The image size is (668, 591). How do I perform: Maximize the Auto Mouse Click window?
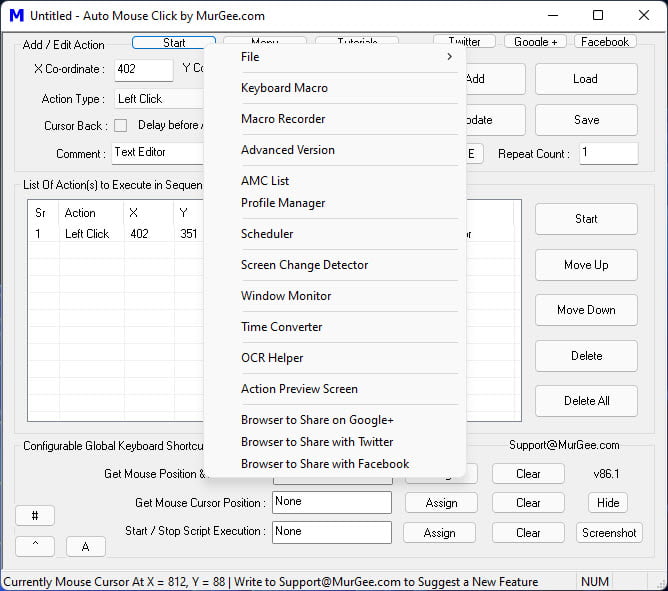[598, 15]
